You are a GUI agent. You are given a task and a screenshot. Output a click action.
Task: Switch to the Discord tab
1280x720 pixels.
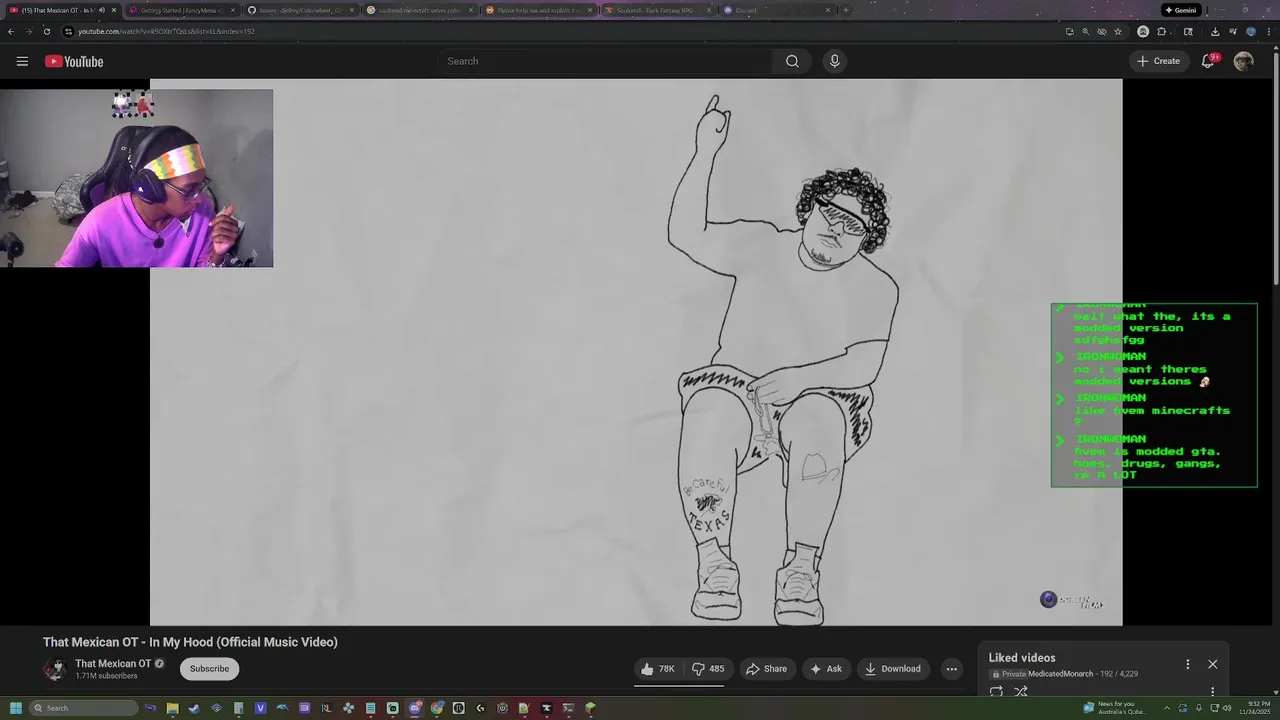(776, 10)
